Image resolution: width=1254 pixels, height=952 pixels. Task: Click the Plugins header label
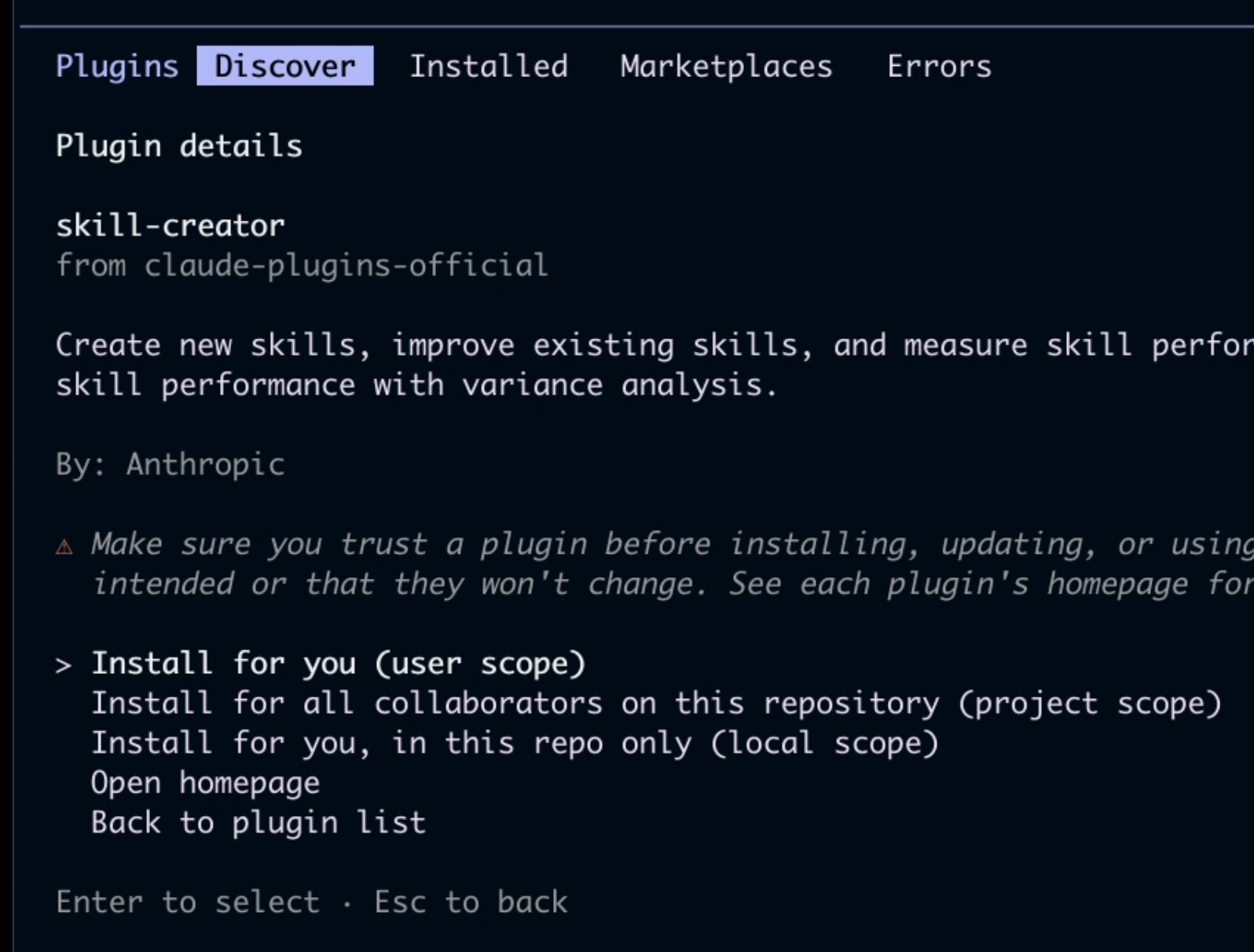click(x=117, y=67)
